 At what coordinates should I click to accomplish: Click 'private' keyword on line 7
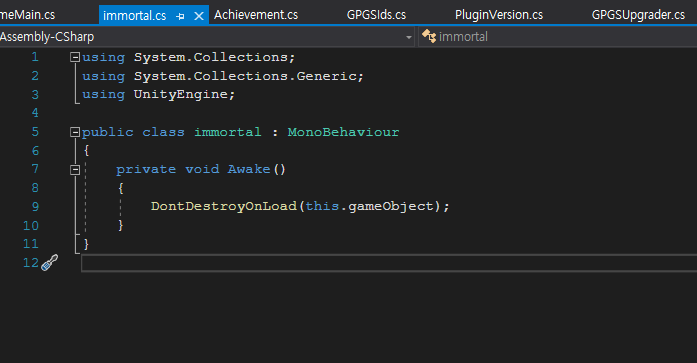(x=146, y=169)
